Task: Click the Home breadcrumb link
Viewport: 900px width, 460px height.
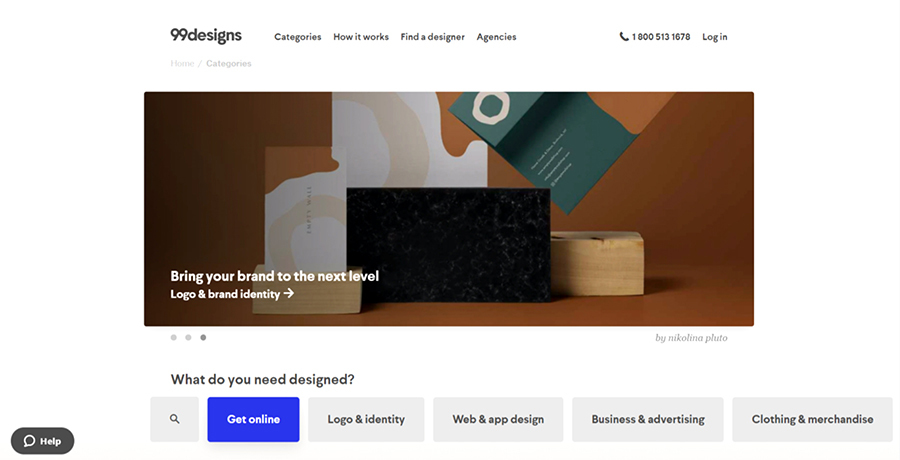Action: [x=182, y=63]
